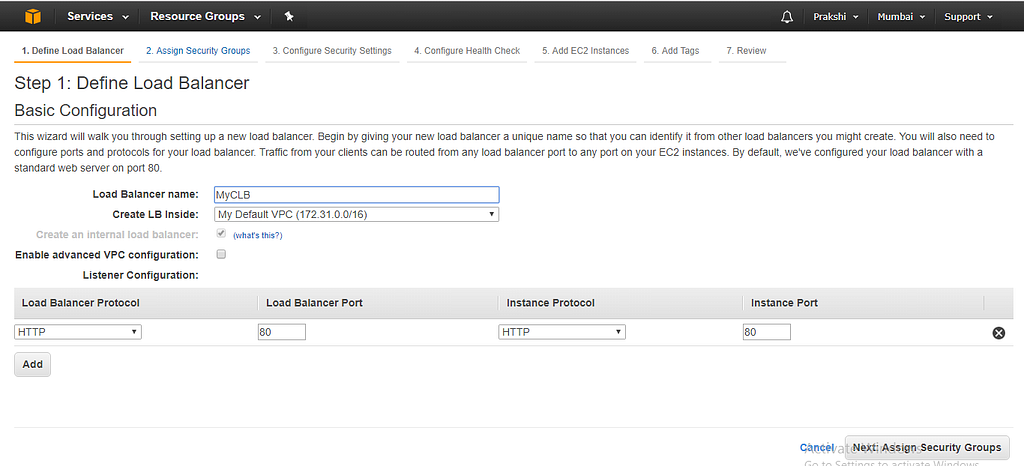Click the Instance Protocol column header
1024x466 pixels.
[x=551, y=303]
